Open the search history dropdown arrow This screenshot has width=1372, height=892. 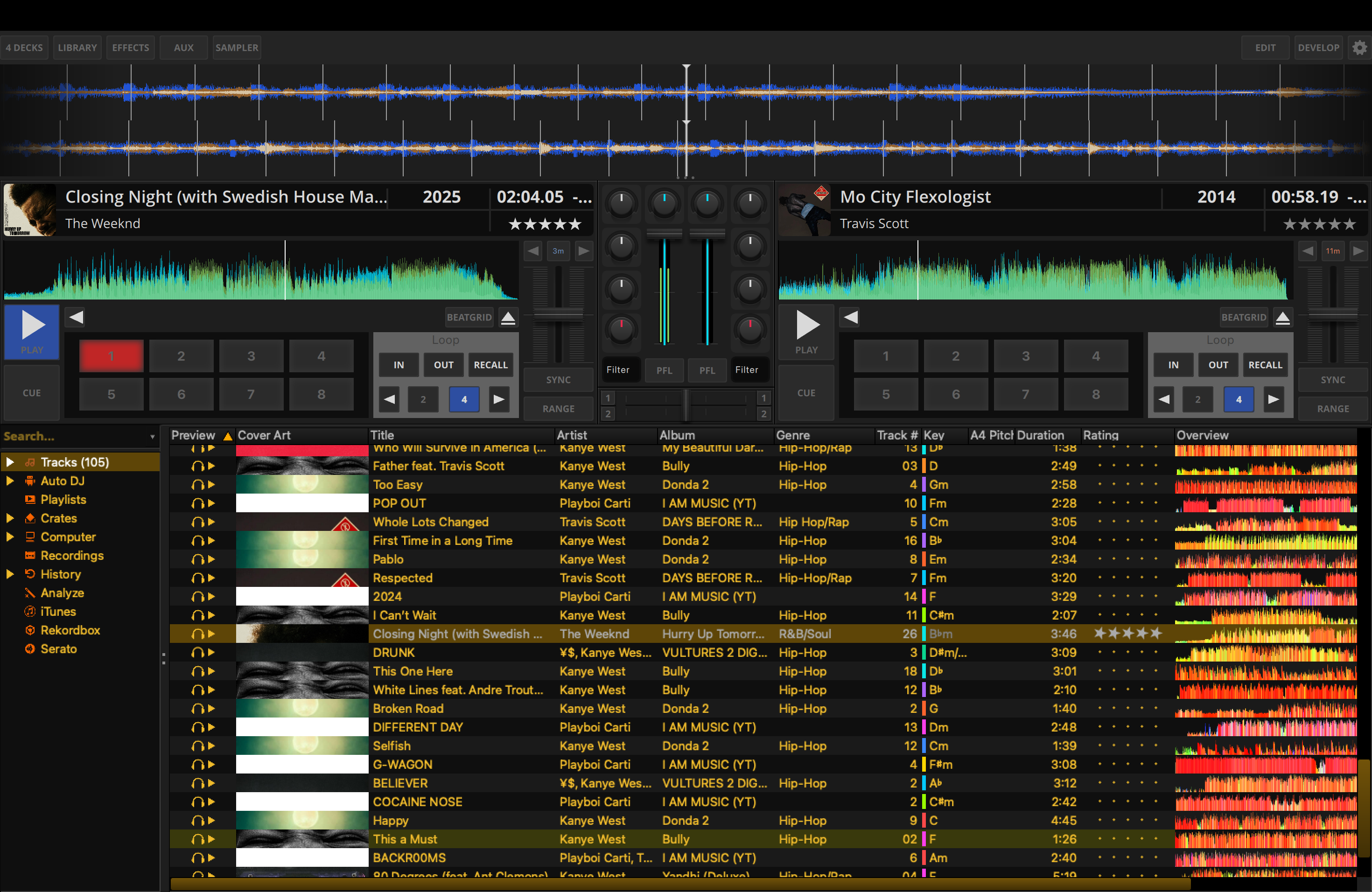click(x=152, y=437)
